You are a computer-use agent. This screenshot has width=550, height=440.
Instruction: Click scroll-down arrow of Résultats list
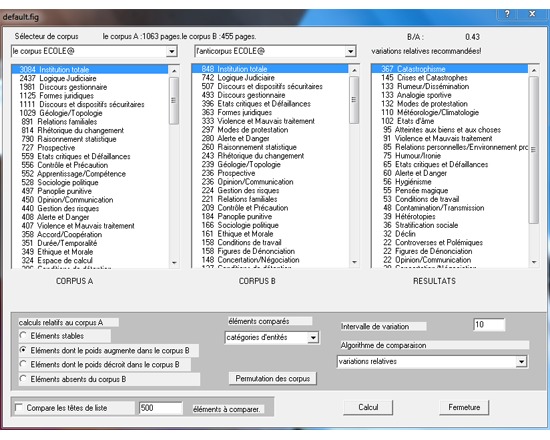coord(534,262)
